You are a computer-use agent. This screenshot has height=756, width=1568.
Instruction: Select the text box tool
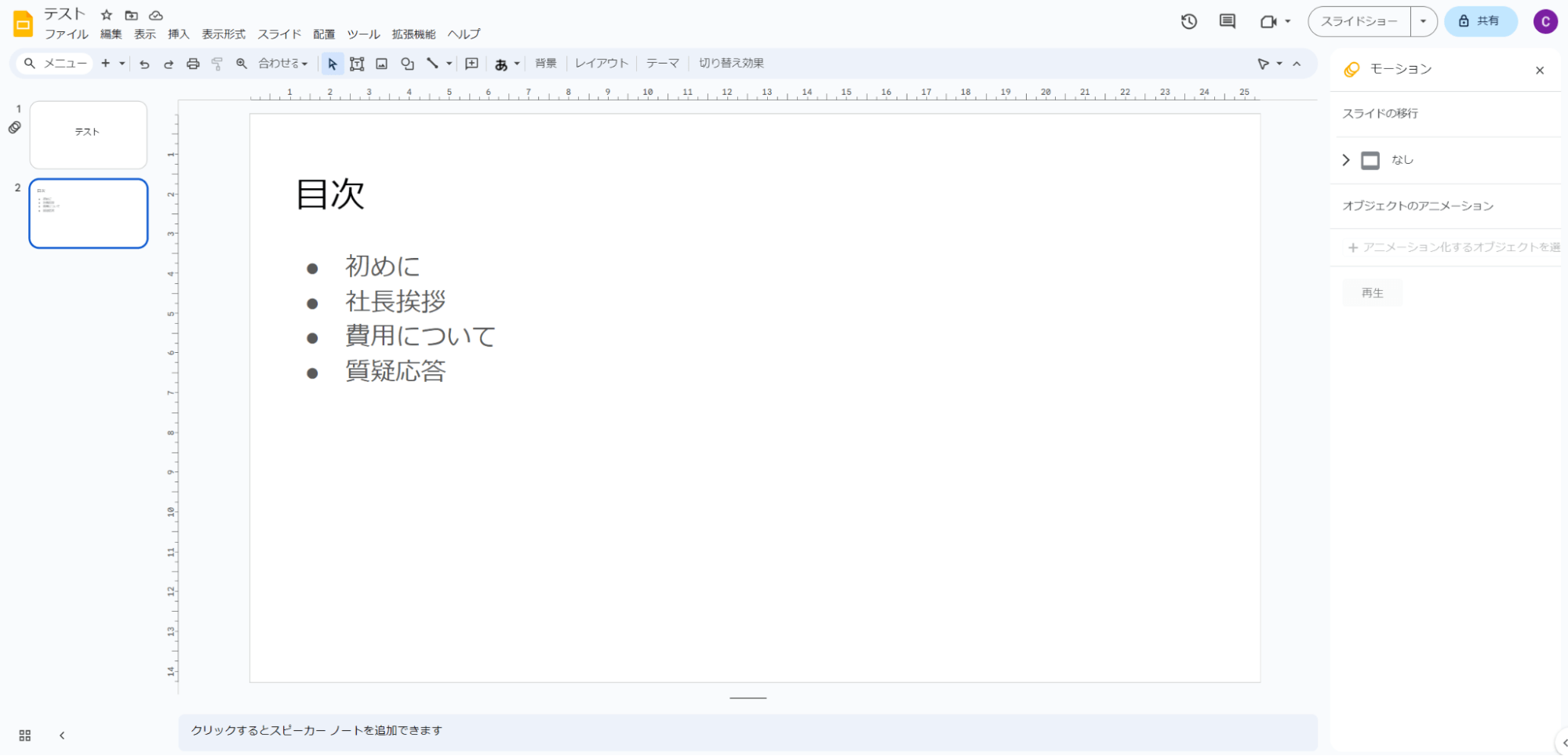point(357,64)
